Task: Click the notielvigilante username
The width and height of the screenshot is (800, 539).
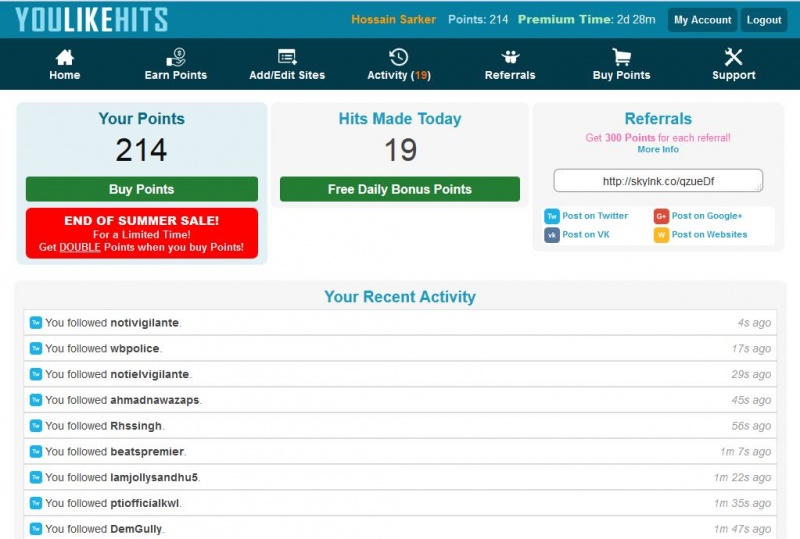Action: click(x=149, y=375)
